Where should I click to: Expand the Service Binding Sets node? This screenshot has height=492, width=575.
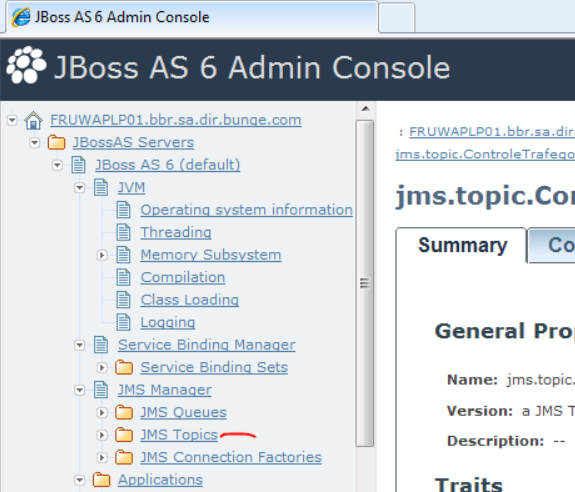(102, 367)
